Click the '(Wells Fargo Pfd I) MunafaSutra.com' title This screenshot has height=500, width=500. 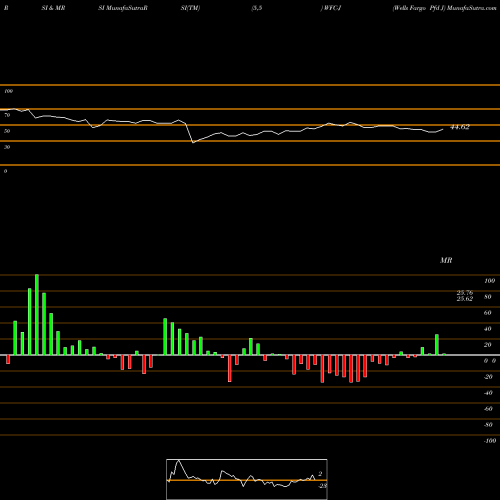click(444, 8)
